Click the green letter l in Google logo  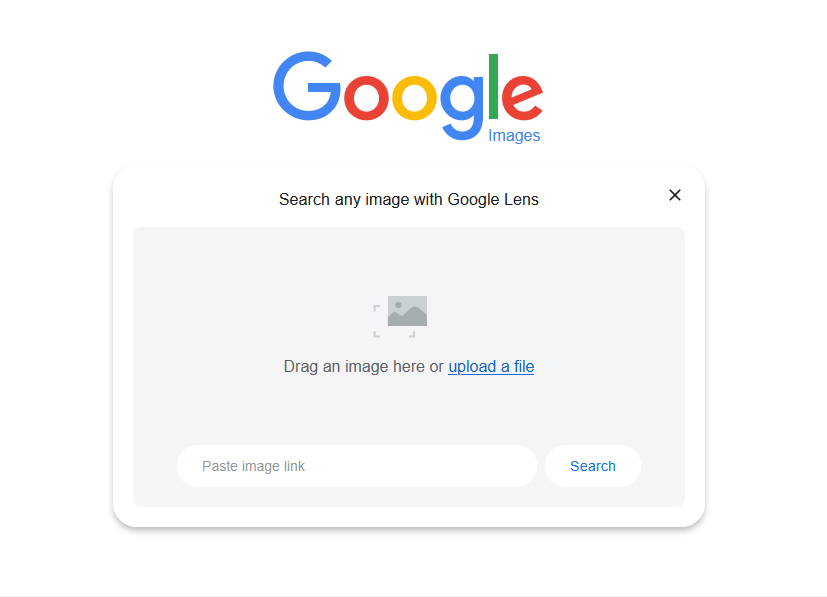[494, 86]
